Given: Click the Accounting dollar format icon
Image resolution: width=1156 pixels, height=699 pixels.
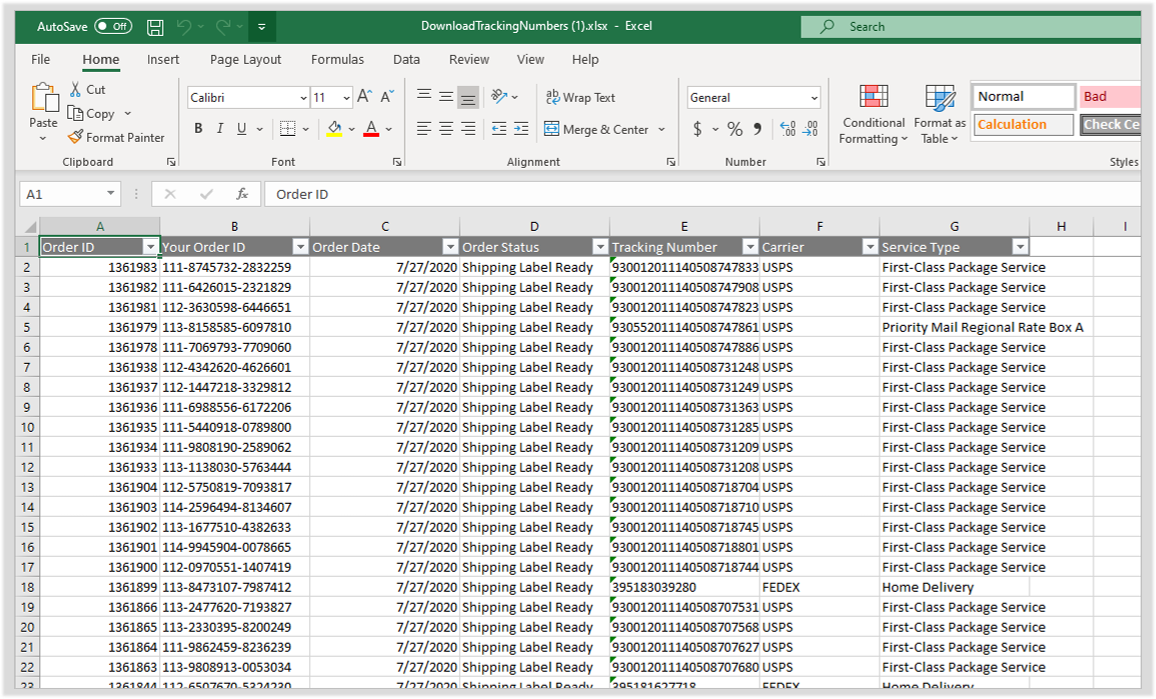Looking at the screenshot, I should click(x=697, y=129).
